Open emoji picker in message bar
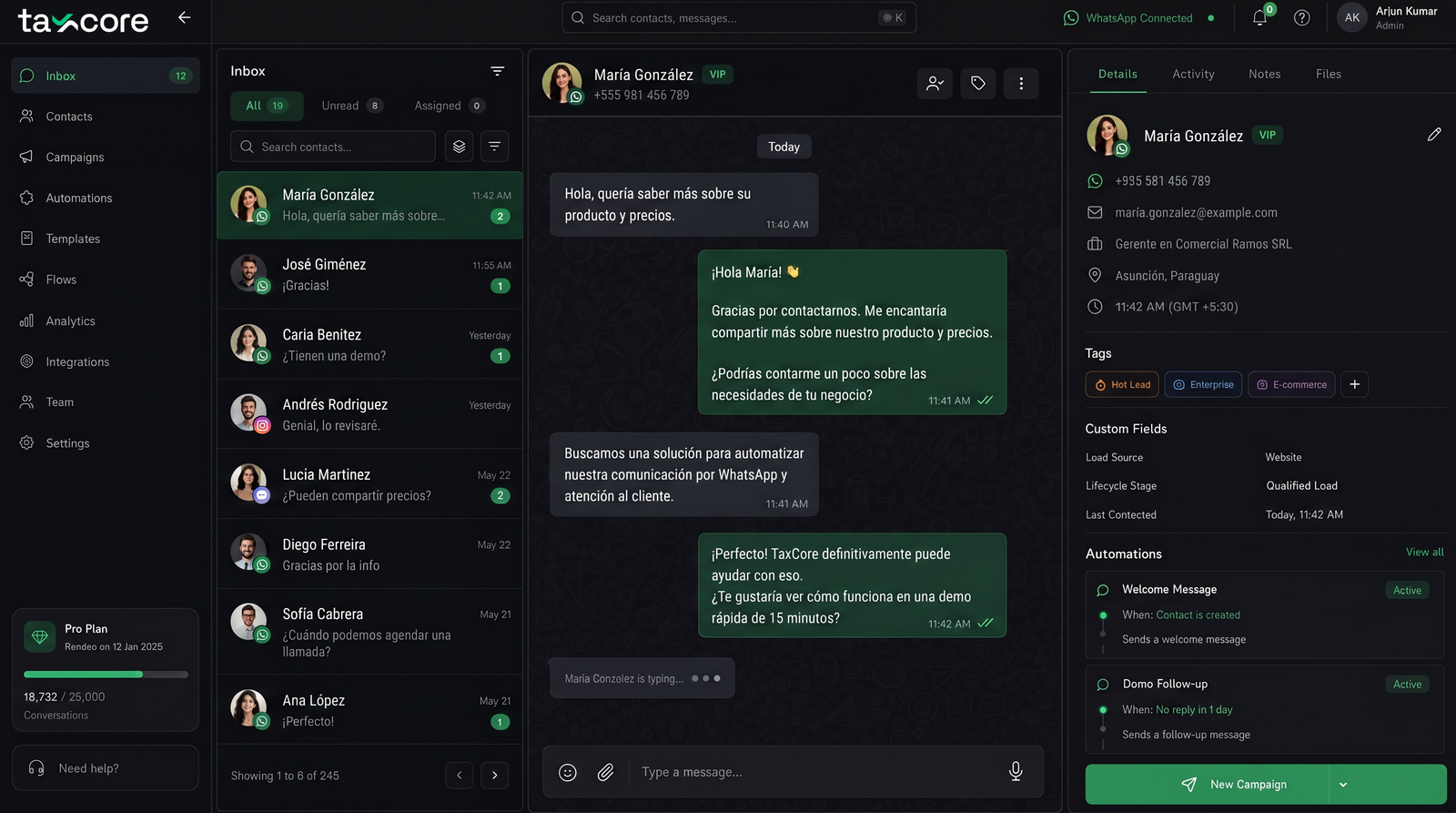This screenshot has height=813, width=1456. point(568,772)
